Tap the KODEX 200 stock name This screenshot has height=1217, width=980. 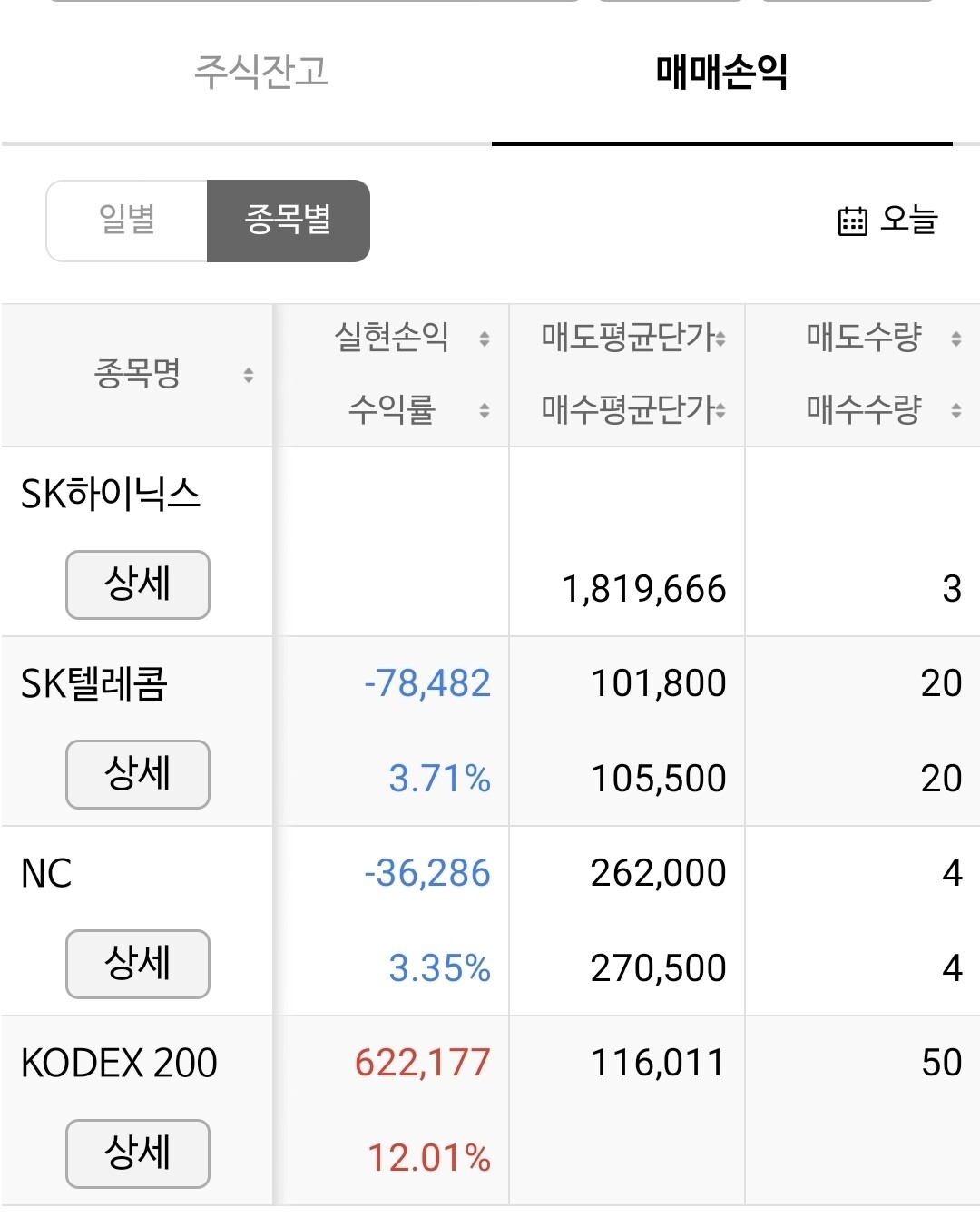point(119,1063)
